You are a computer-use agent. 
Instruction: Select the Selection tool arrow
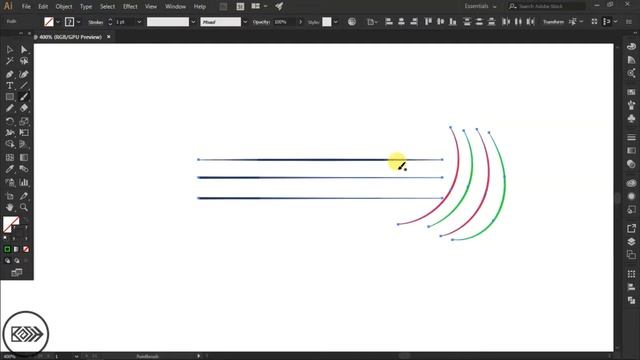pyautogui.click(x=10, y=49)
